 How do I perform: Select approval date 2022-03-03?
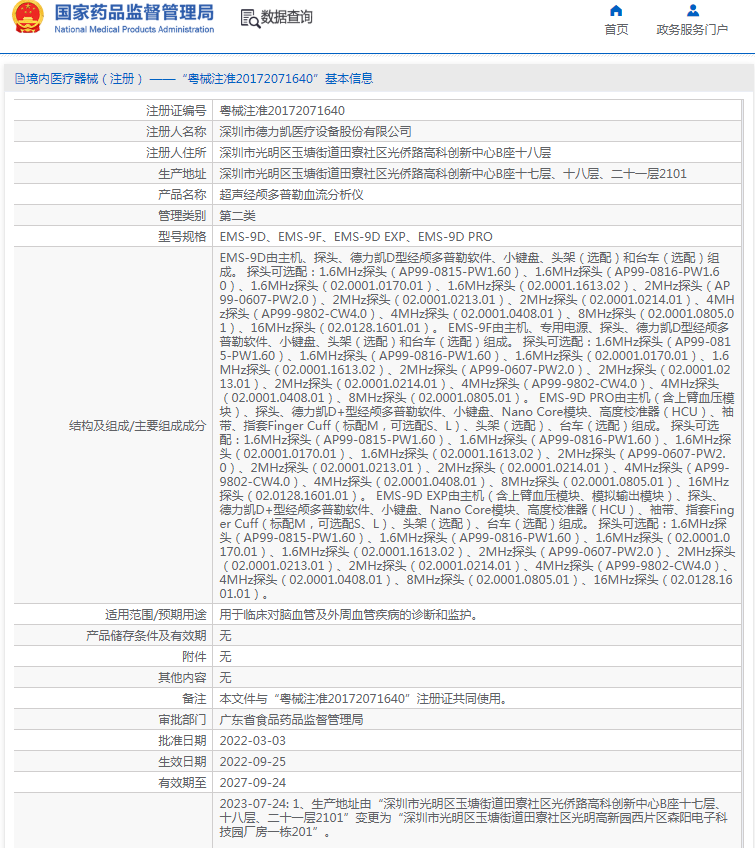coord(253,741)
